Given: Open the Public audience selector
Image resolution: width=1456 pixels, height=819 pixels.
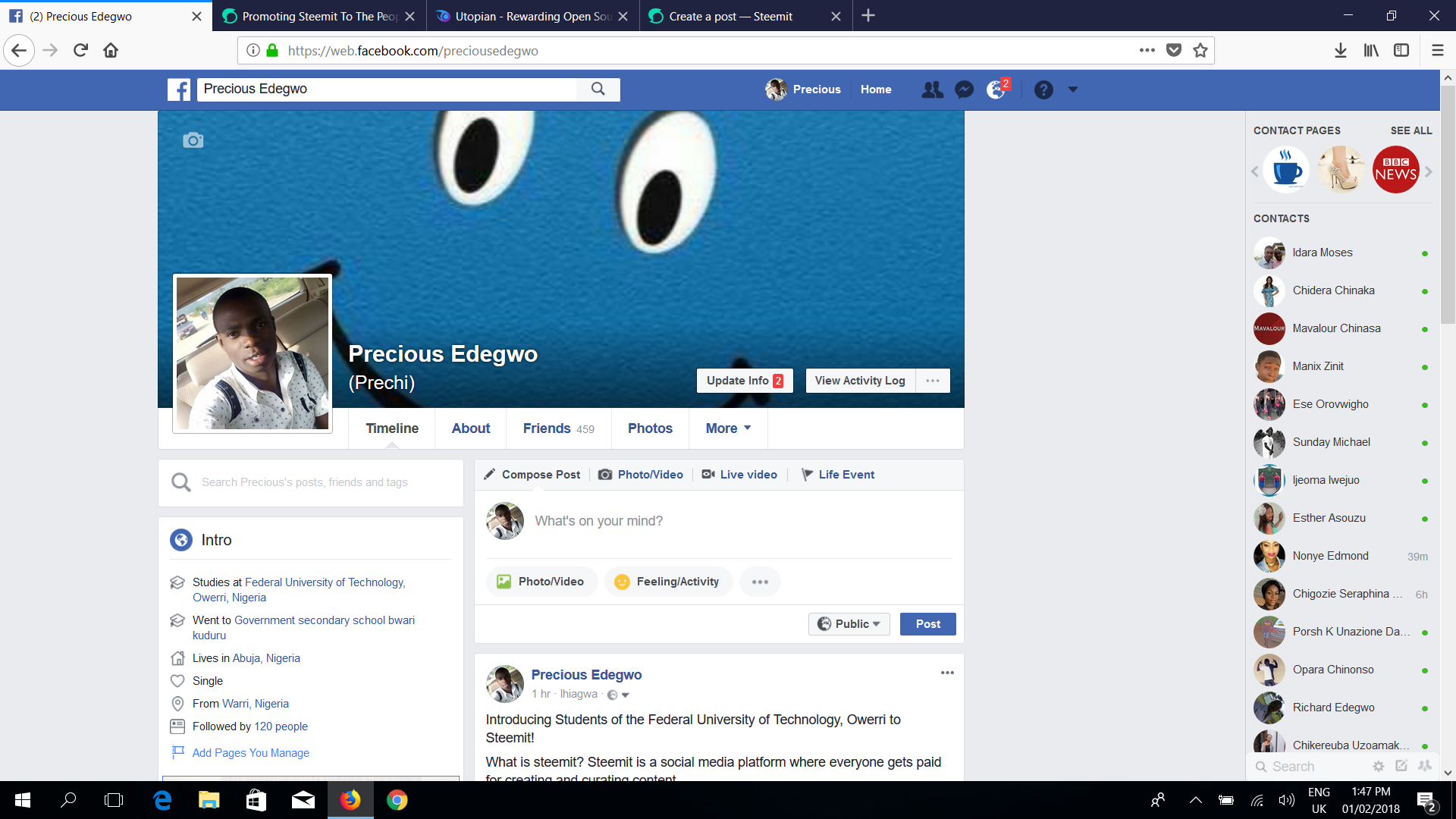Looking at the screenshot, I should point(849,623).
